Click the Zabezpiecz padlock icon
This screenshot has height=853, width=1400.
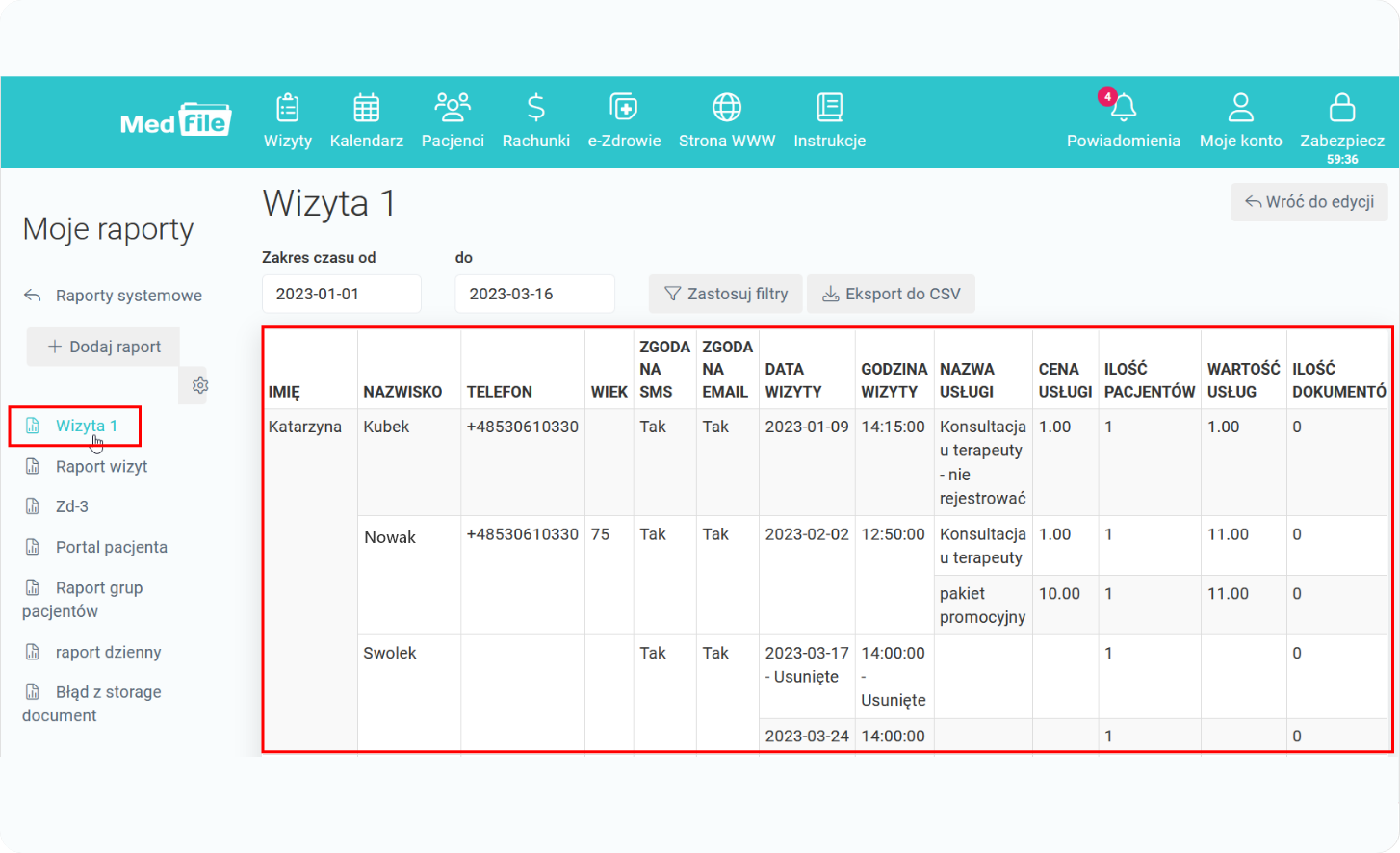1342,108
